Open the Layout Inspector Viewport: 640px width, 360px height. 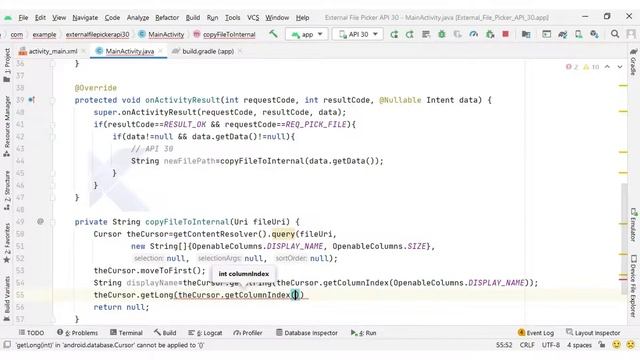[593, 333]
